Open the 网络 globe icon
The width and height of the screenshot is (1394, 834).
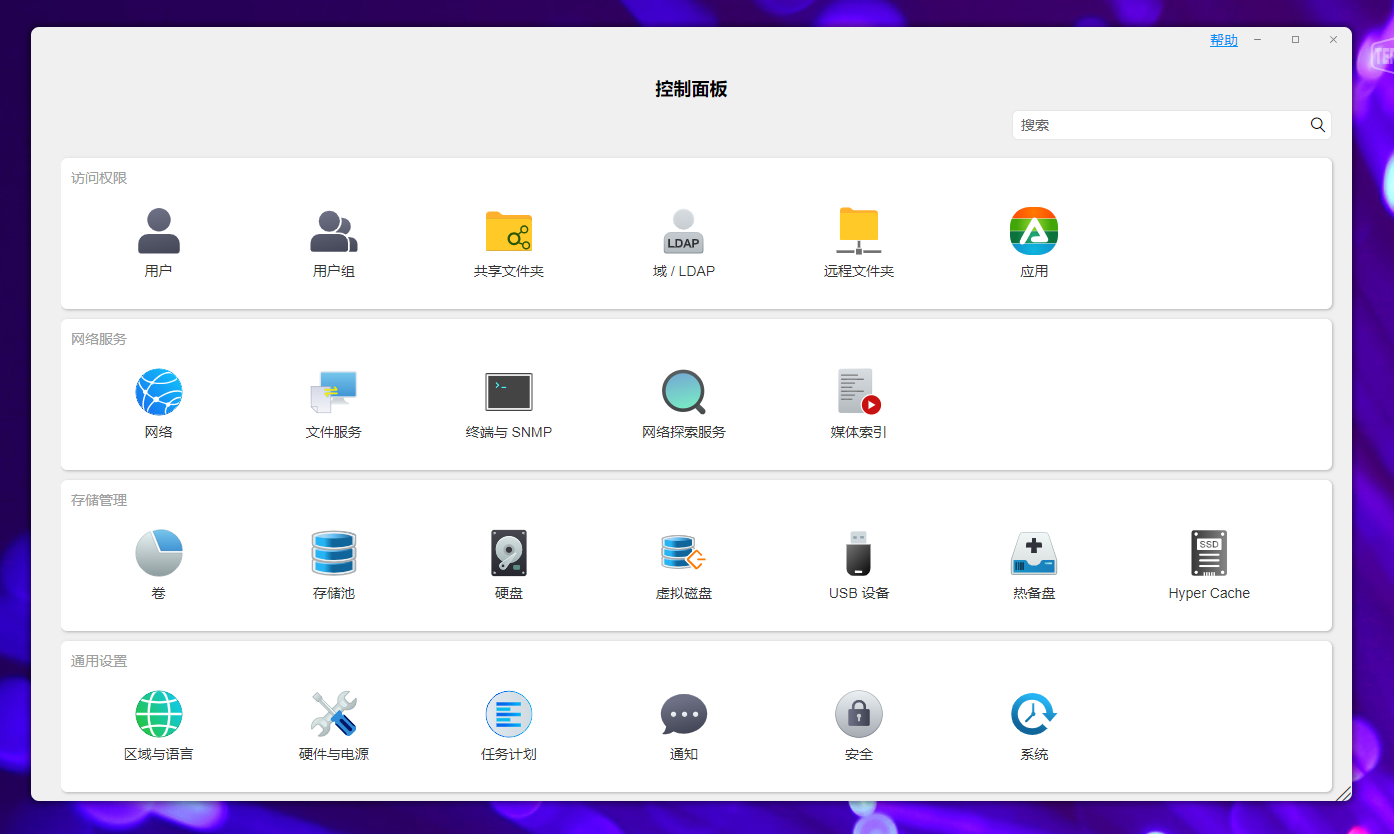tap(159, 392)
